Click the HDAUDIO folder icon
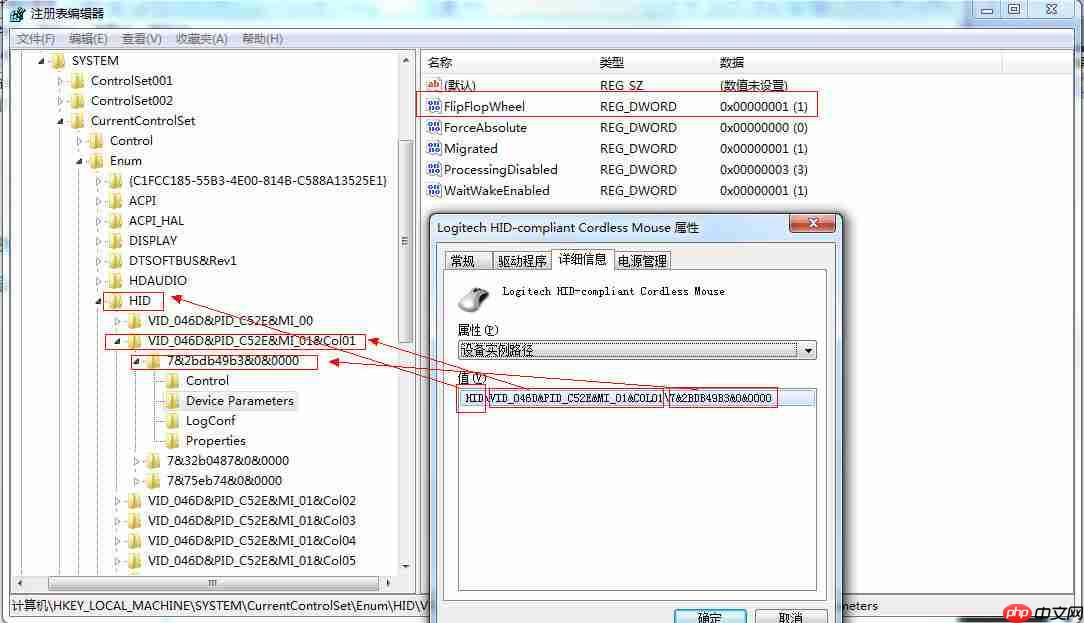This screenshot has height=623, width=1084. pos(115,281)
